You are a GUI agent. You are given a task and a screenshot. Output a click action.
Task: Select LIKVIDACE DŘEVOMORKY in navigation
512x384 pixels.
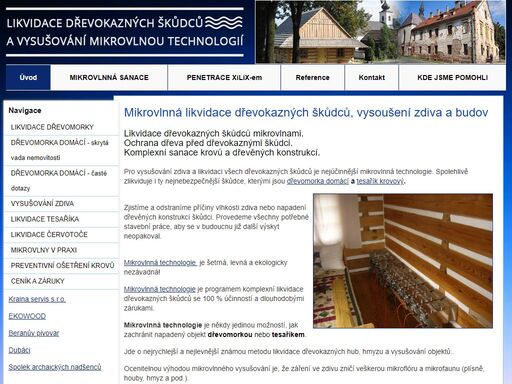point(62,127)
